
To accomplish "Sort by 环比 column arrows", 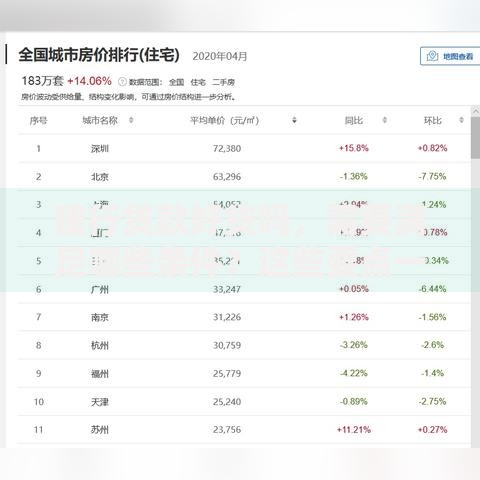I will click(461, 120).
